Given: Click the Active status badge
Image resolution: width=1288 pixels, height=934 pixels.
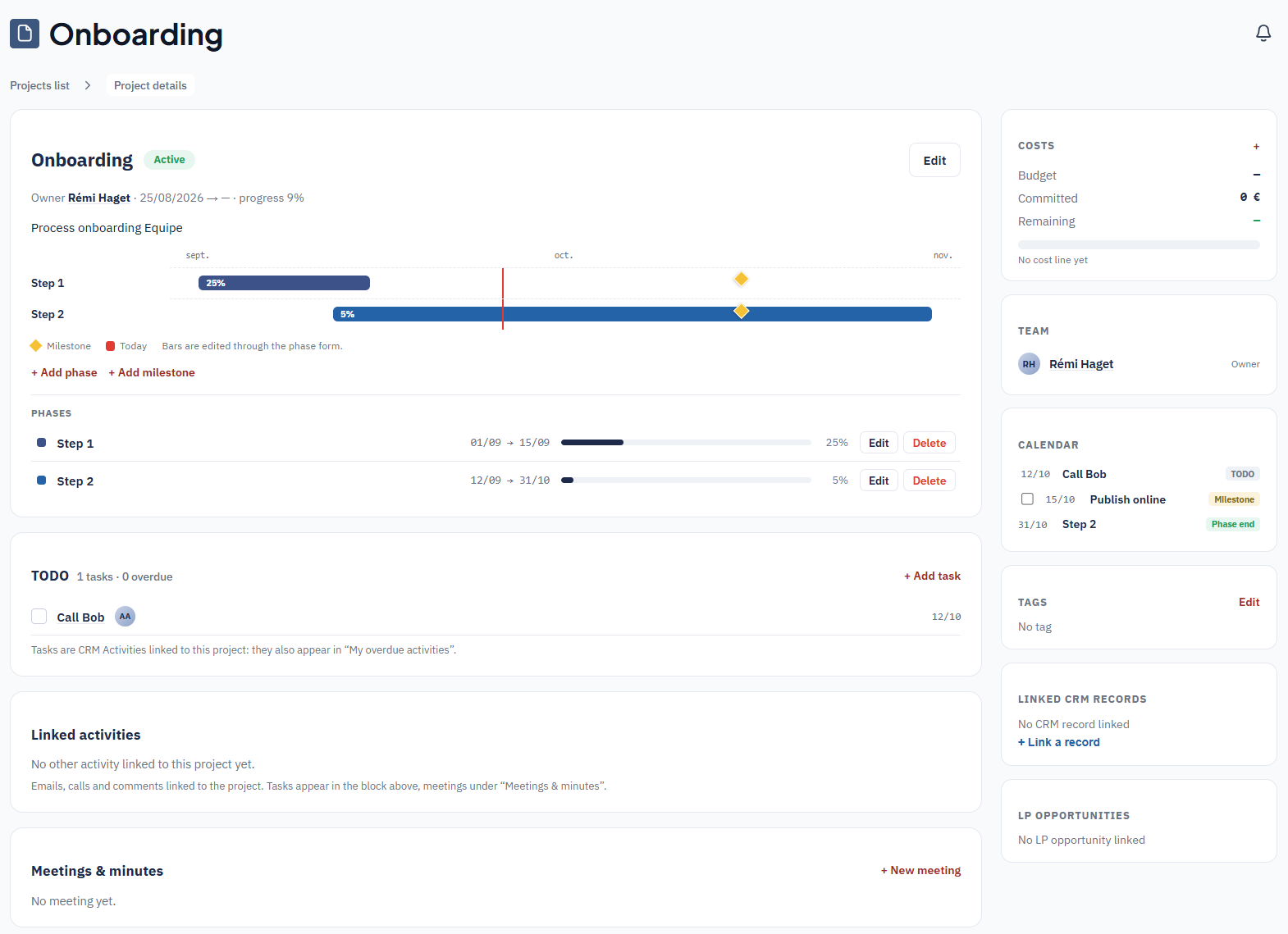Looking at the screenshot, I should 169,160.
